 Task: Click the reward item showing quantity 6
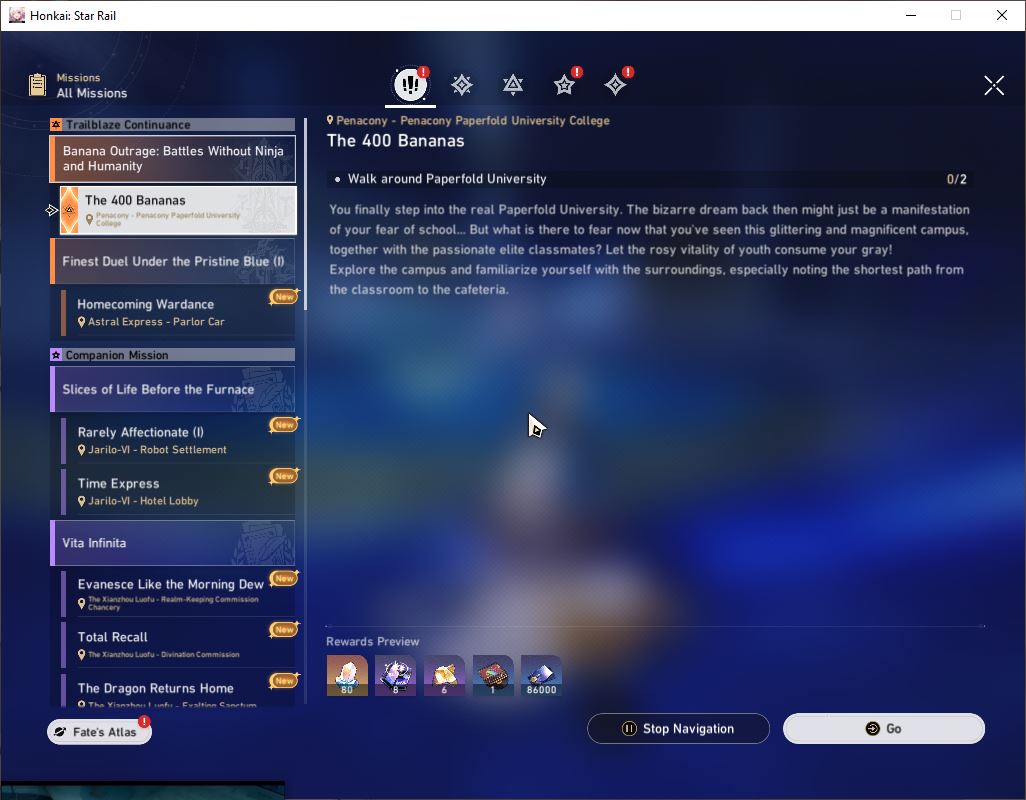pyautogui.click(x=444, y=676)
